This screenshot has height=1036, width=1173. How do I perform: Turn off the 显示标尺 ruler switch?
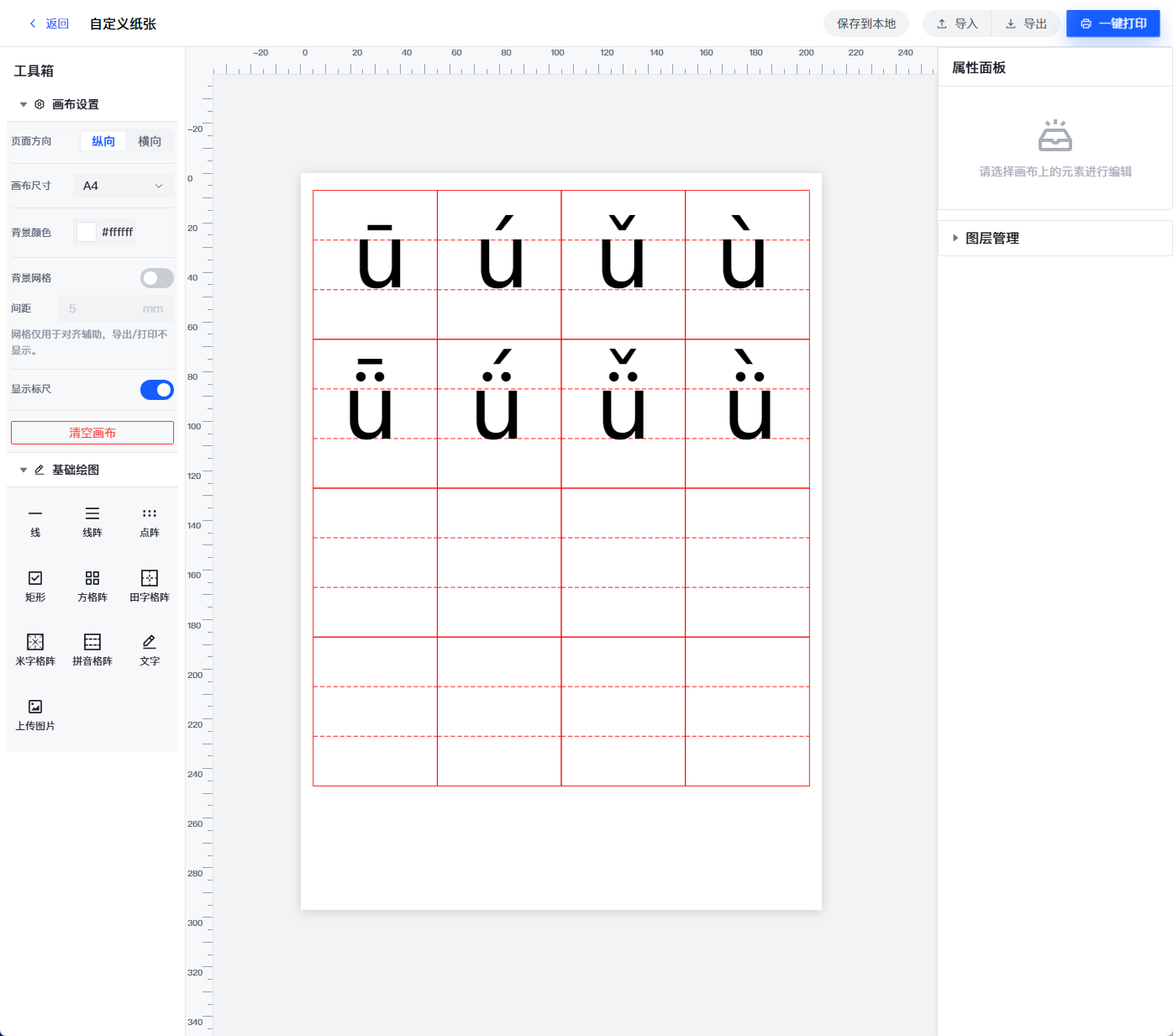point(156,390)
